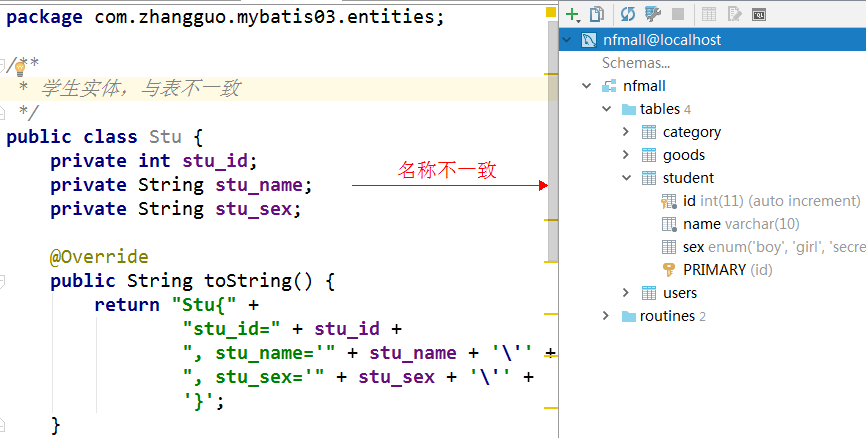Open the Schemas... link

636,63
